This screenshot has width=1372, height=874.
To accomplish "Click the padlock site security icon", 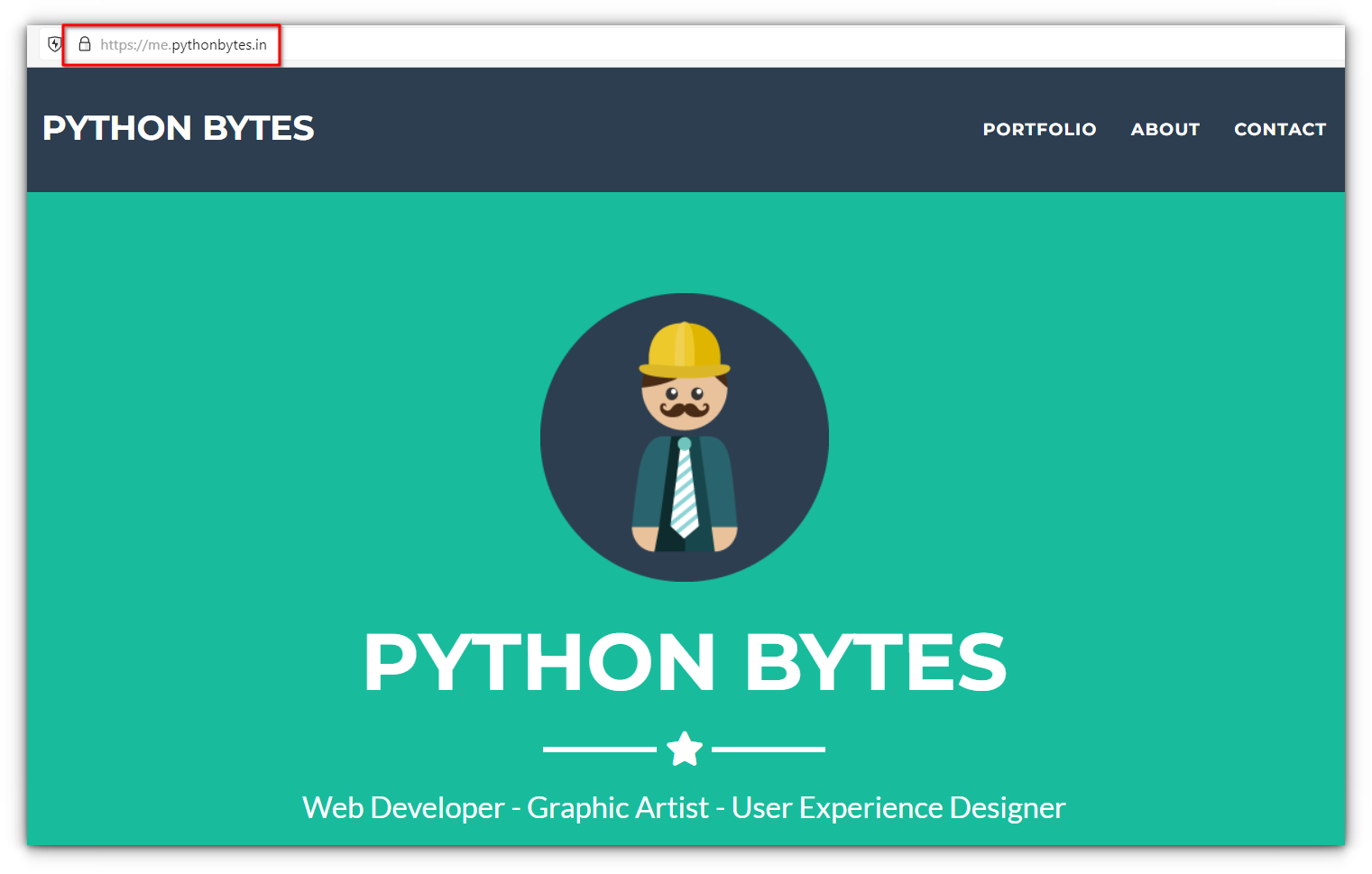I will tap(85, 44).
